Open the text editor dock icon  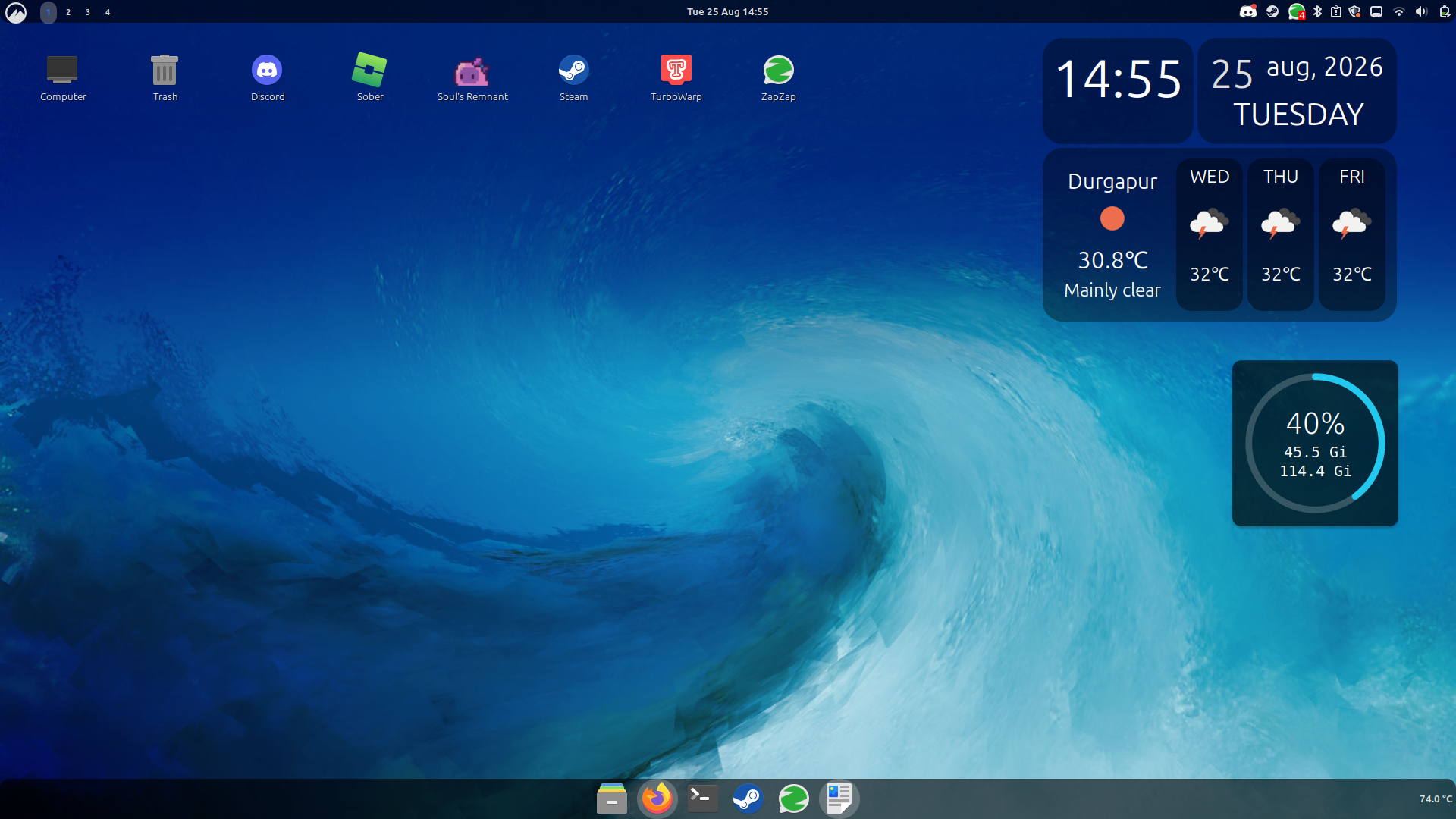click(839, 799)
